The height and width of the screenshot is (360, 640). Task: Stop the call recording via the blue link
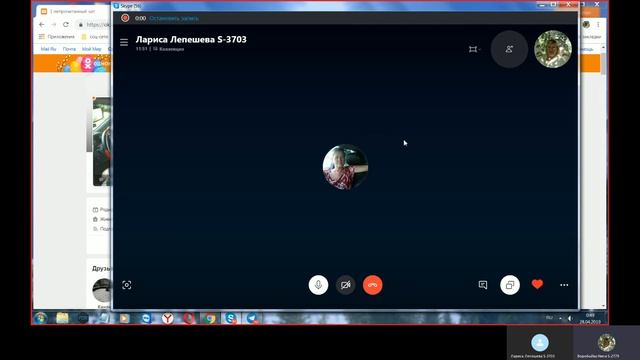click(174, 18)
